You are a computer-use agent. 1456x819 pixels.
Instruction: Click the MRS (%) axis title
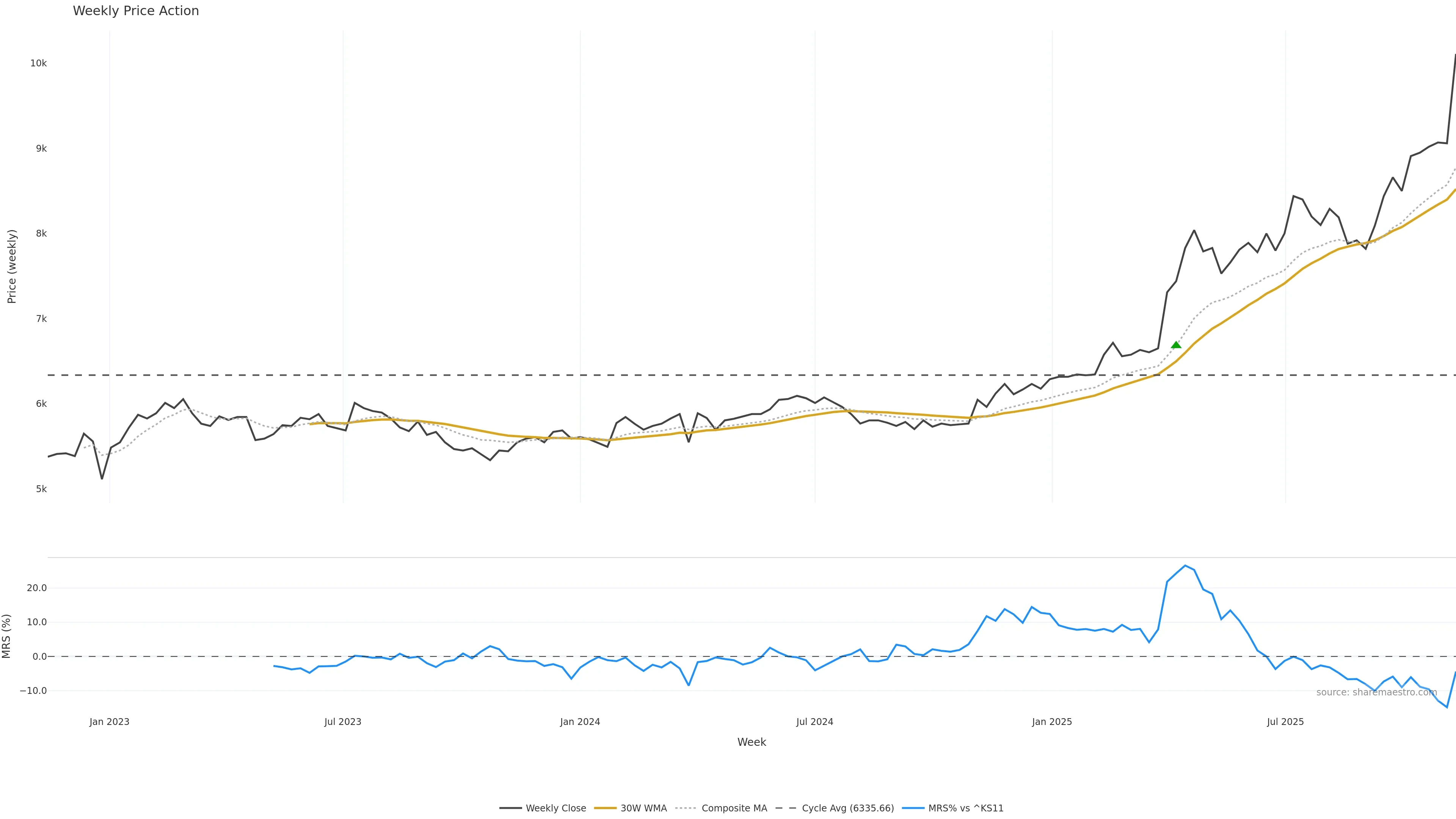(x=7, y=636)
